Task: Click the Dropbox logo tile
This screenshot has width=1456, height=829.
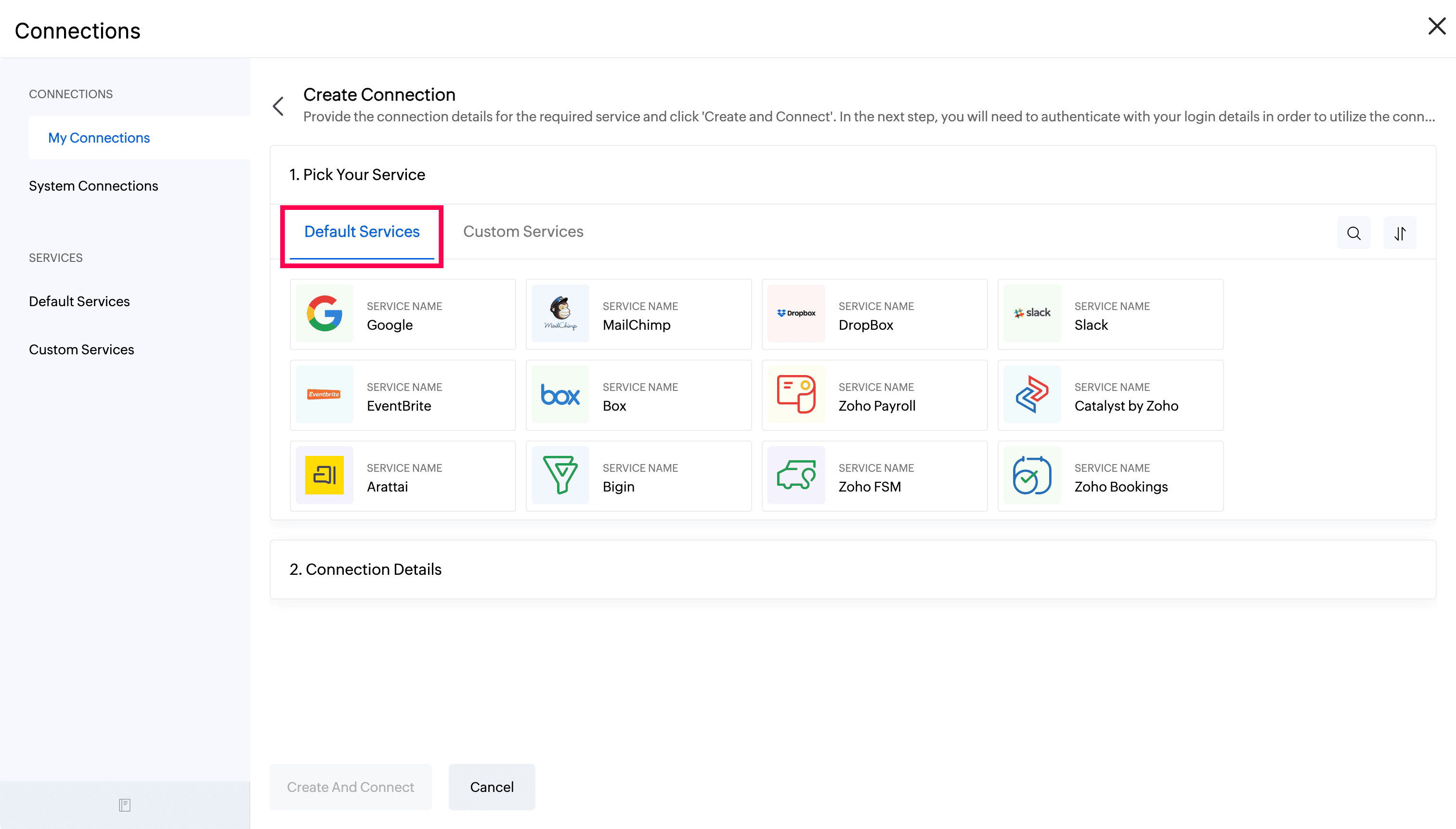Action: click(x=796, y=313)
